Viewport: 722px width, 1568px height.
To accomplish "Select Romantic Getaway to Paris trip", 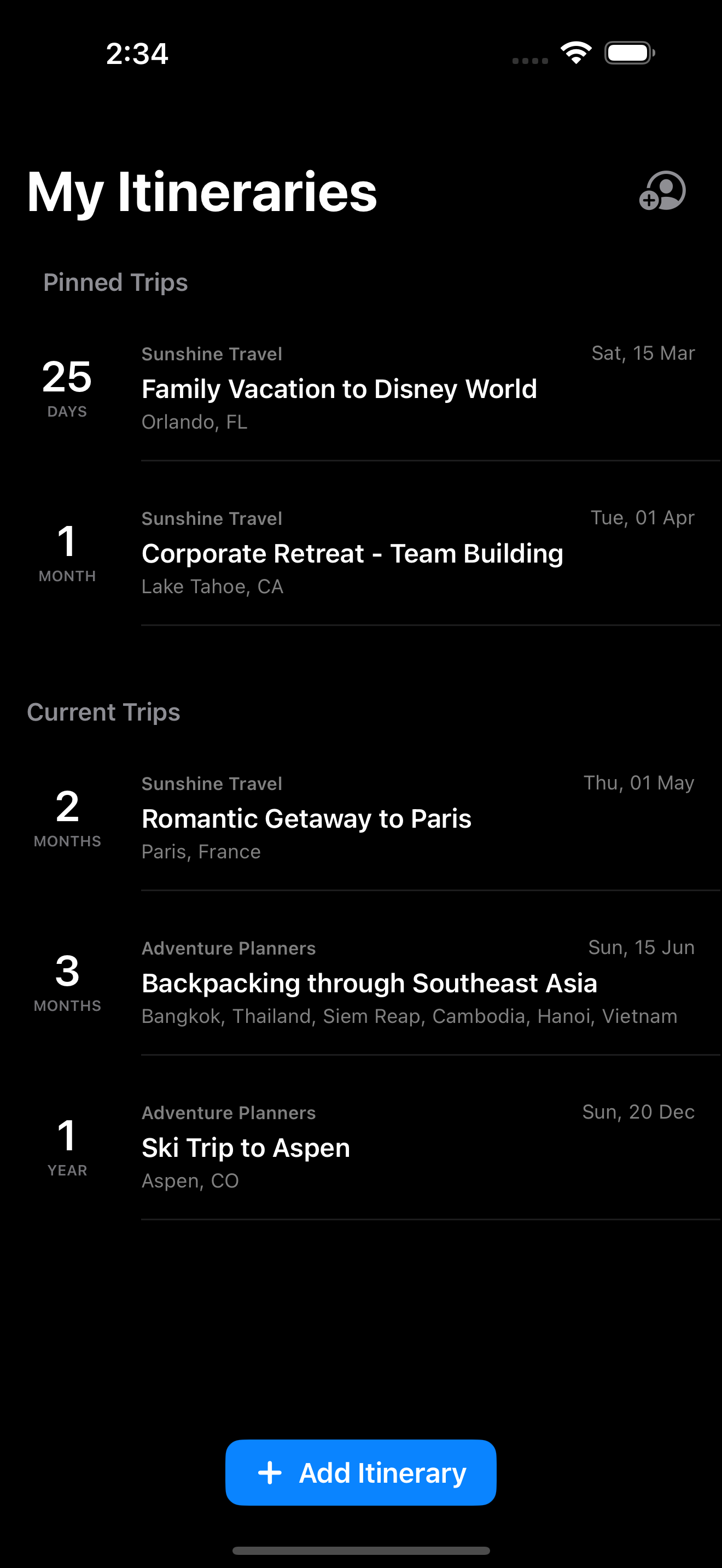I will coord(306,818).
